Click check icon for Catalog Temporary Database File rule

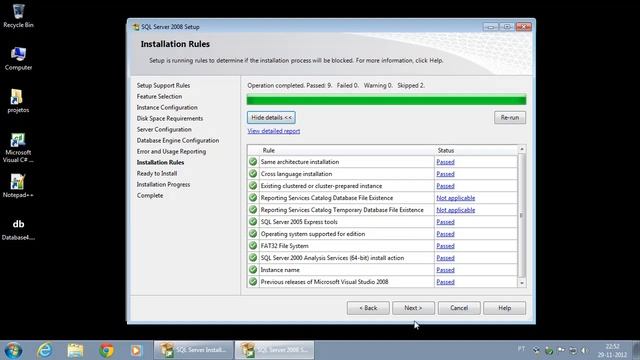tap(253, 210)
